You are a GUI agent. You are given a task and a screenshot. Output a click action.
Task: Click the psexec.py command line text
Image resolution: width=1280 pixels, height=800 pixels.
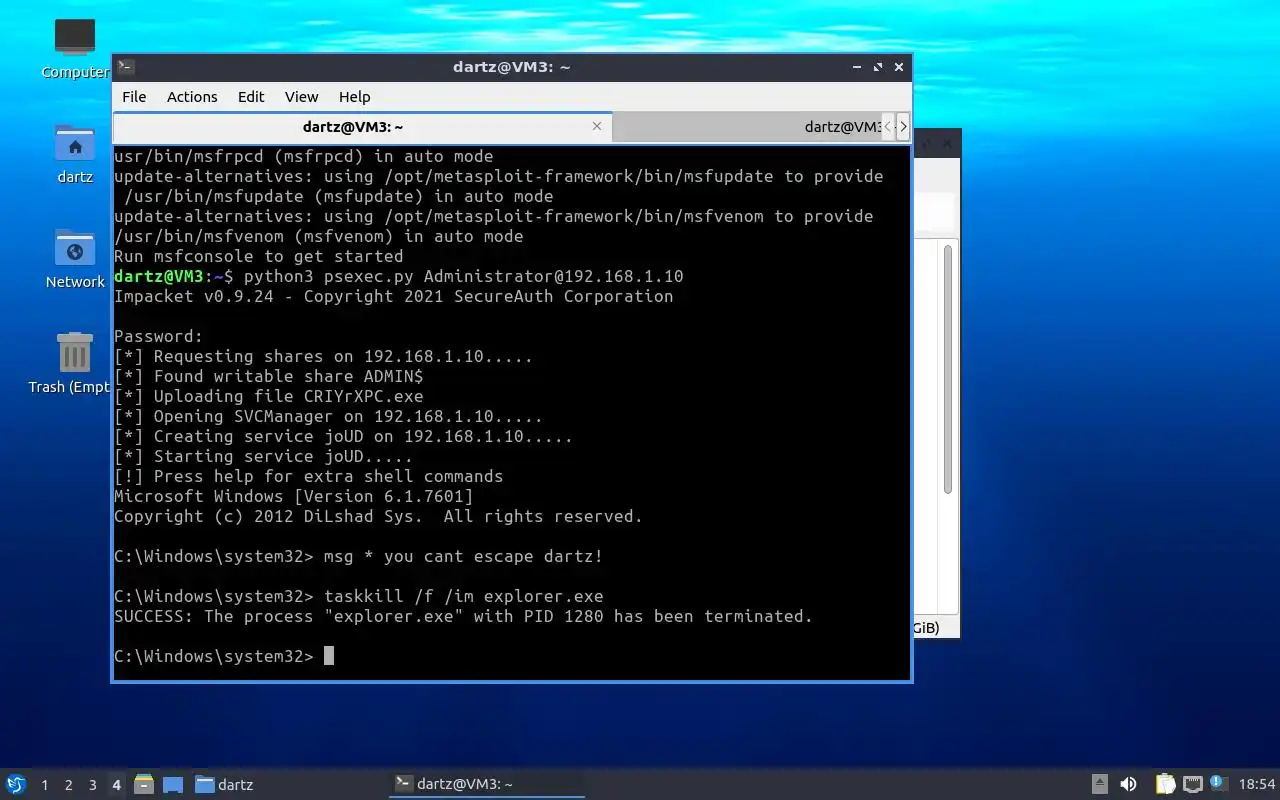(464, 276)
